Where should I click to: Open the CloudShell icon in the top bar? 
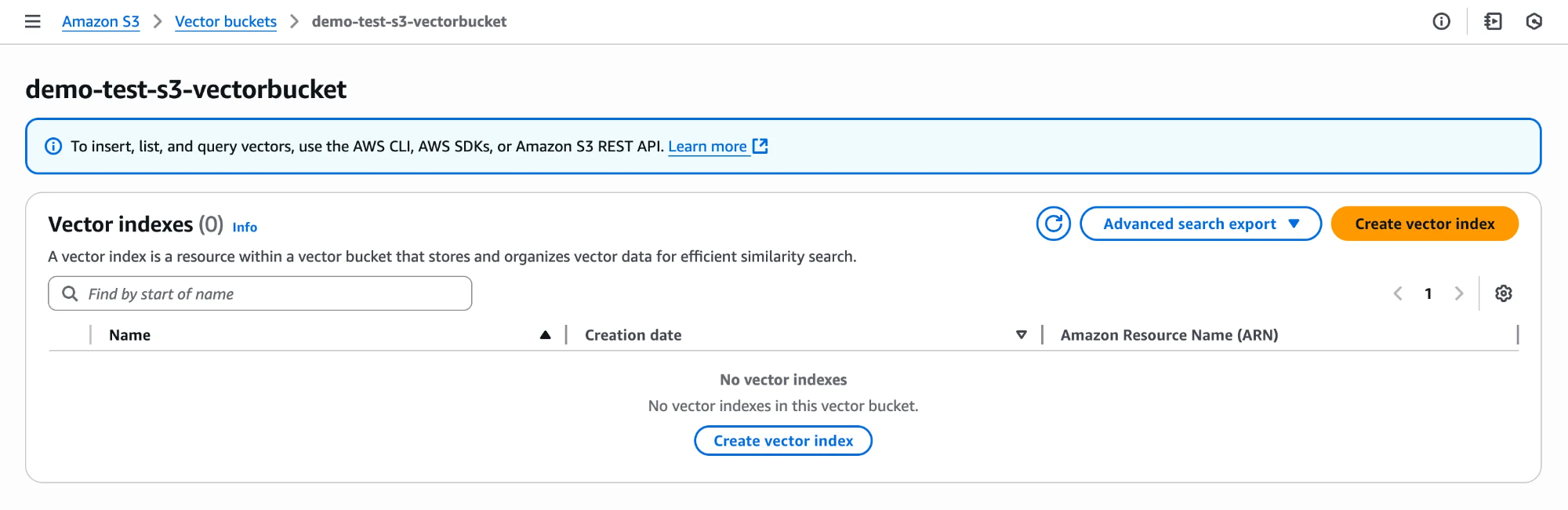pos(1493,21)
